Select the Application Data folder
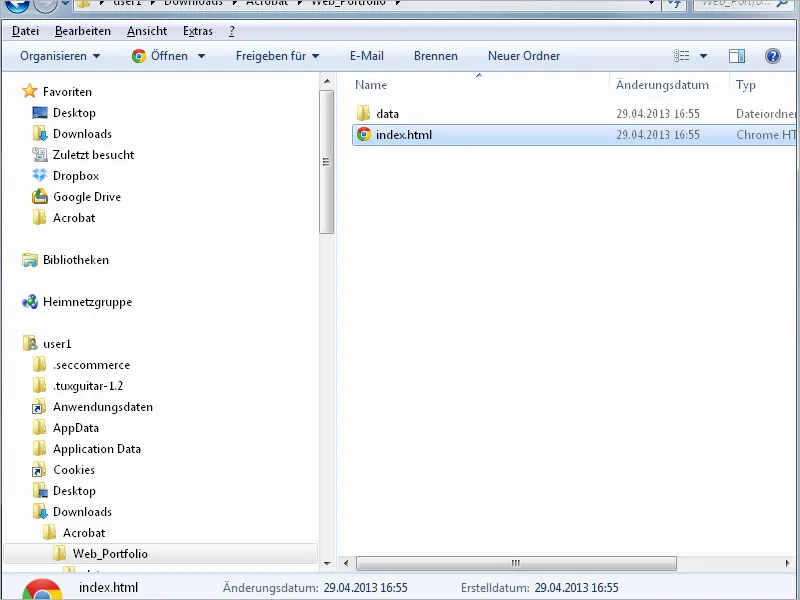Image resolution: width=800 pixels, height=600 pixels. pyautogui.click(x=96, y=449)
